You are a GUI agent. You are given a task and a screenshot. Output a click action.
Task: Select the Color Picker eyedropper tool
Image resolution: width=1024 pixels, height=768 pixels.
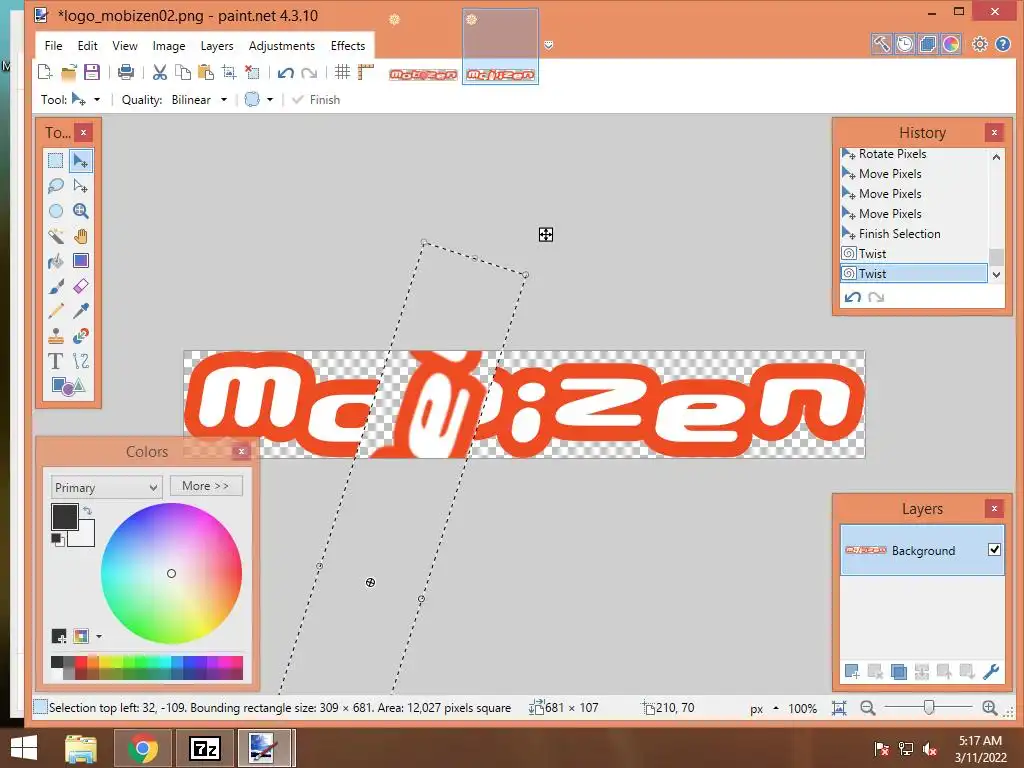click(81, 311)
